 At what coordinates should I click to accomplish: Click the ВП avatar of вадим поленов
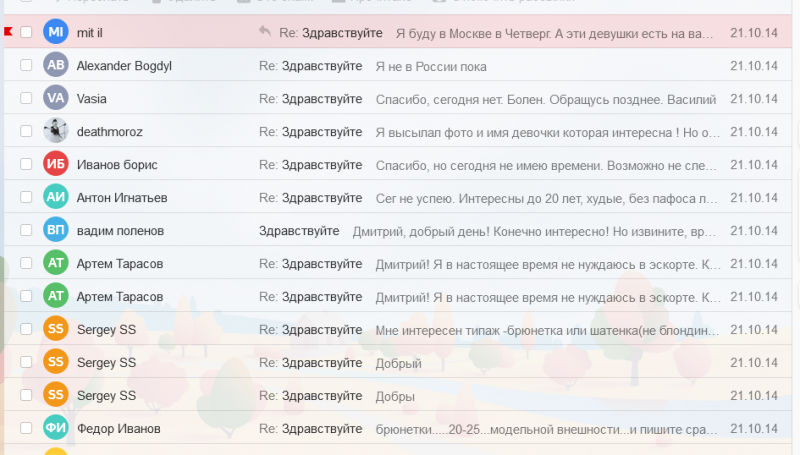pos(56,230)
